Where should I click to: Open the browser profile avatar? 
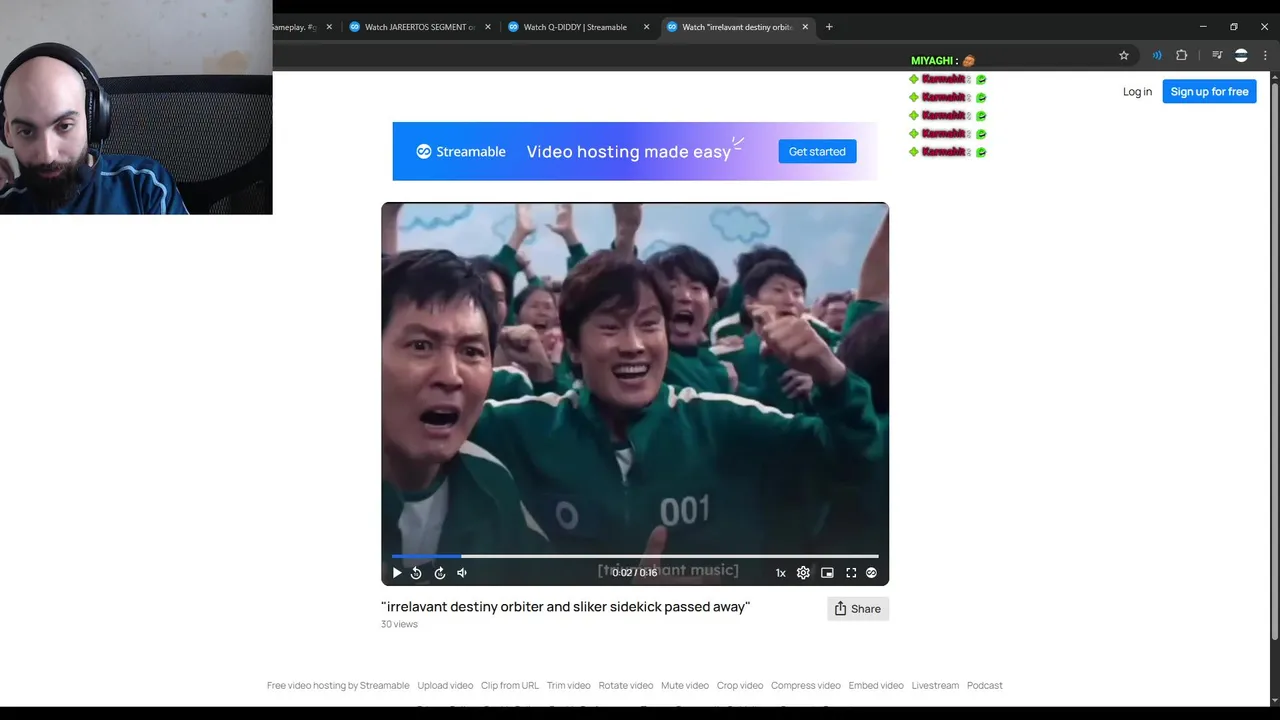point(1241,55)
